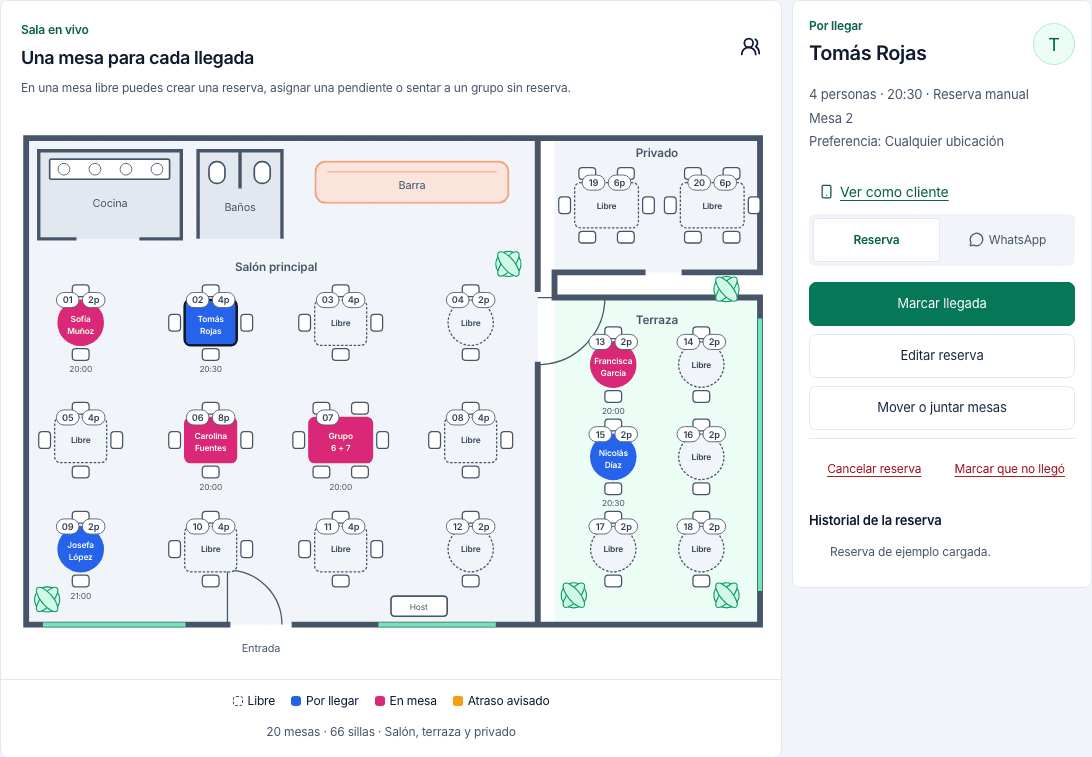Click the Host stand on the floor plan
The width and height of the screenshot is (1092, 757).
point(419,607)
